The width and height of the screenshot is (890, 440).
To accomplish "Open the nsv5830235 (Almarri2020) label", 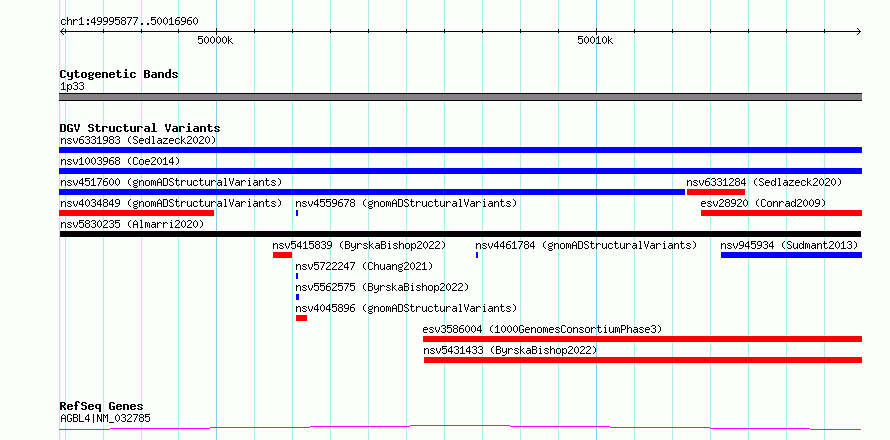I will click(x=132, y=224).
